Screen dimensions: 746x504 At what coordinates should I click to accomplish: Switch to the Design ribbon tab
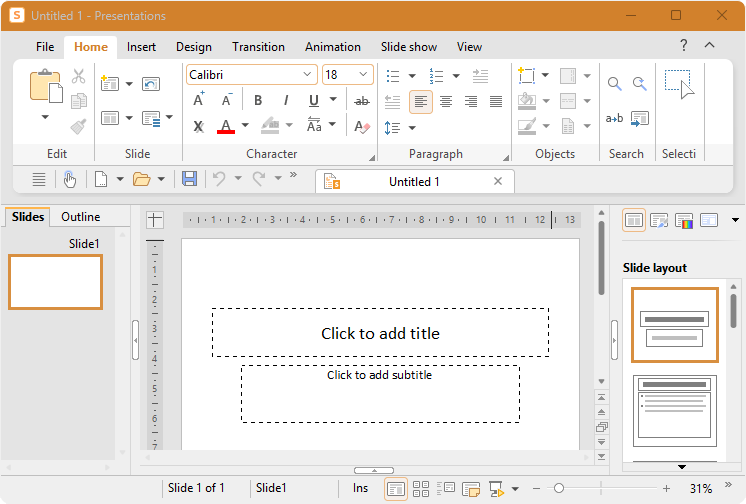click(x=194, y=47)
